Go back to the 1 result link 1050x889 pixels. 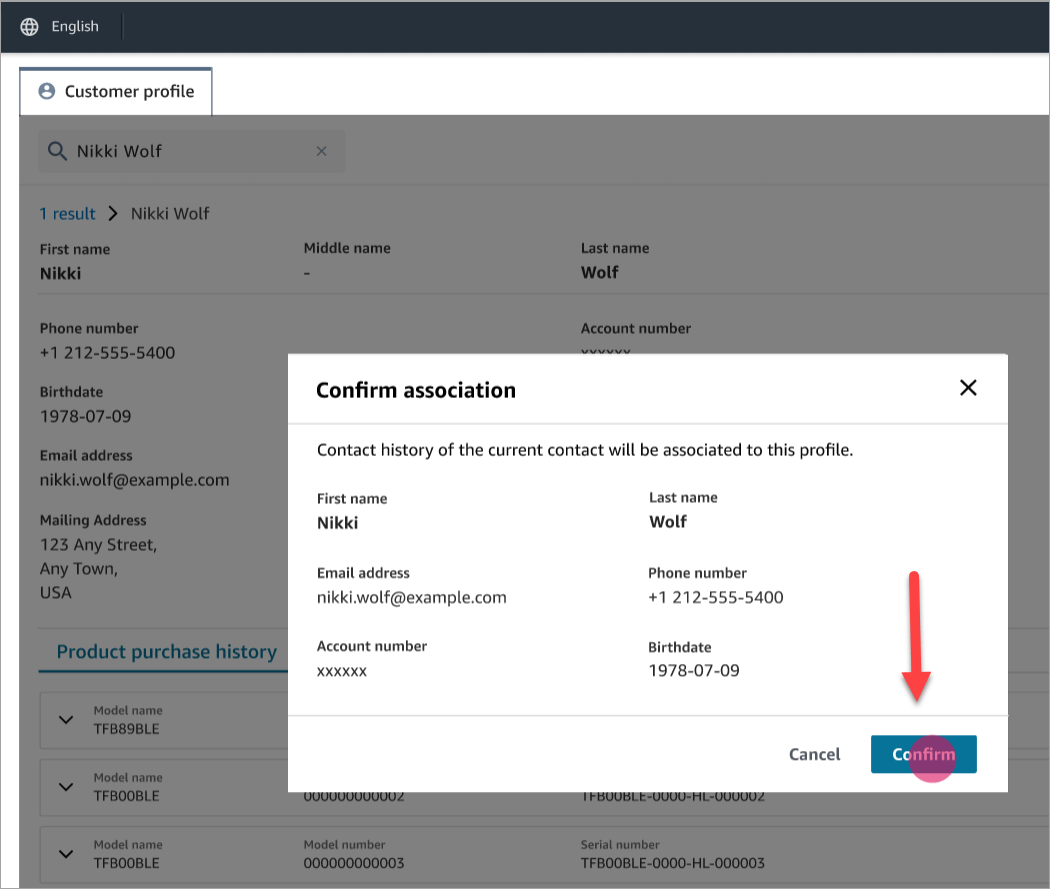[x=67, y=213]
